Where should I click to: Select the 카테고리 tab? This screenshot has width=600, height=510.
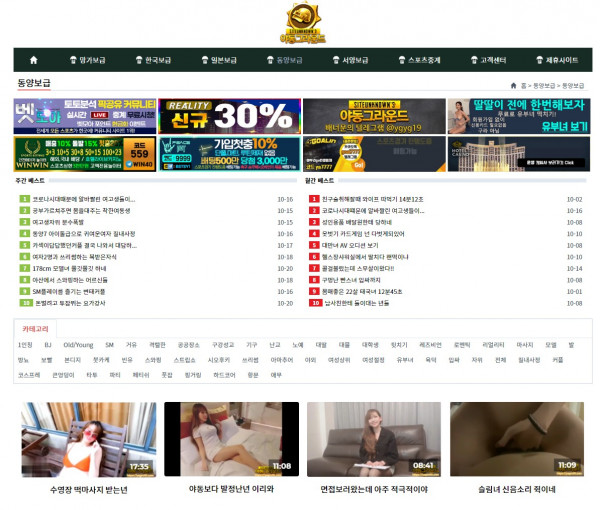35,327
